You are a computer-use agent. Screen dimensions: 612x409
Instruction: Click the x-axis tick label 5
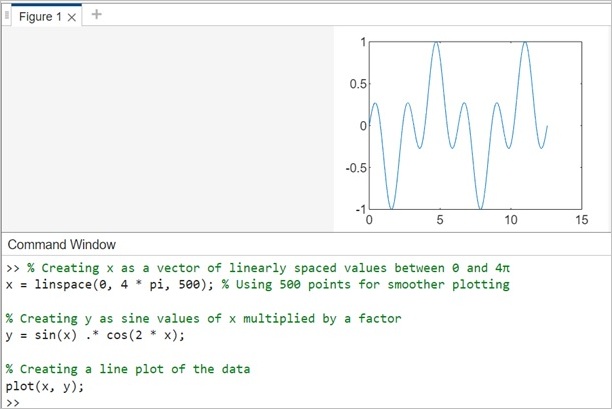pyautogui.click(x=440, y=220)
